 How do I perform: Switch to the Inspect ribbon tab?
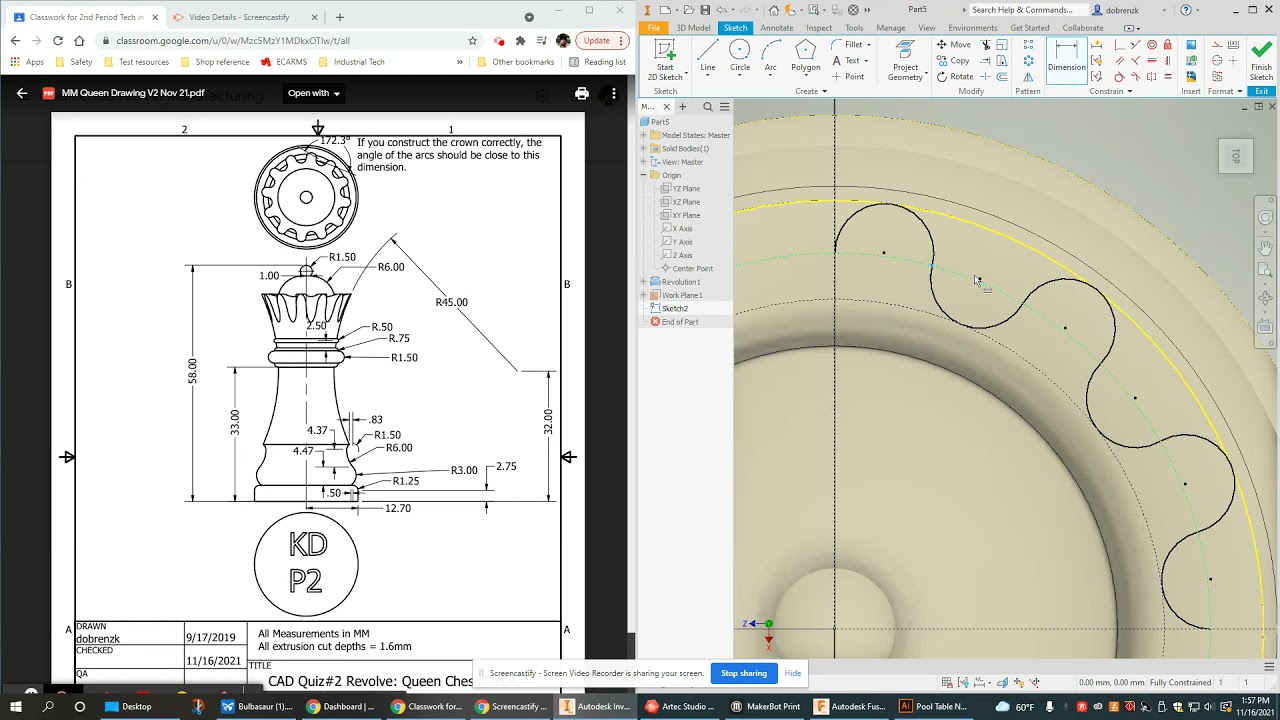coord(819,28)
